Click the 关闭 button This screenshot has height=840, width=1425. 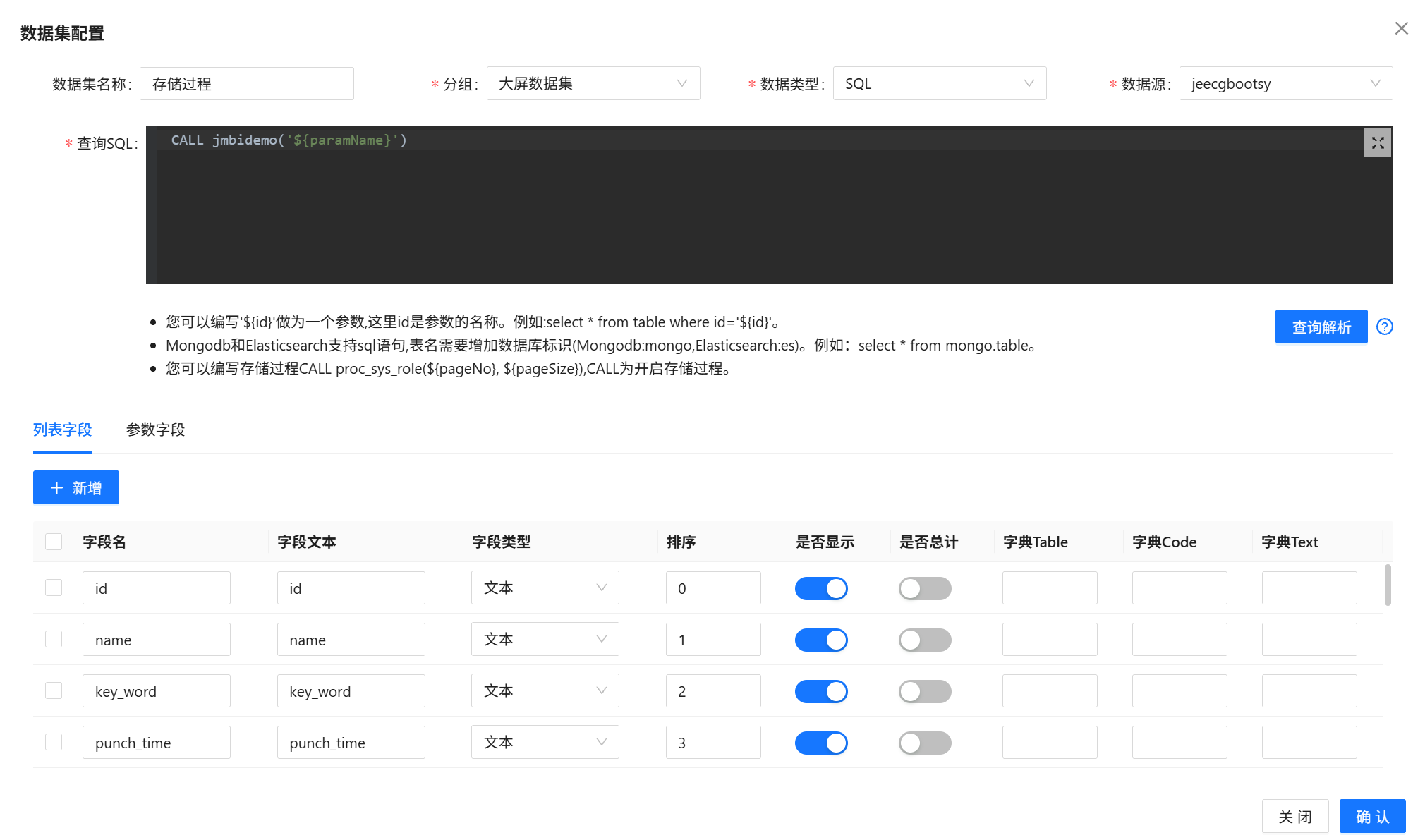(1294, 816)
